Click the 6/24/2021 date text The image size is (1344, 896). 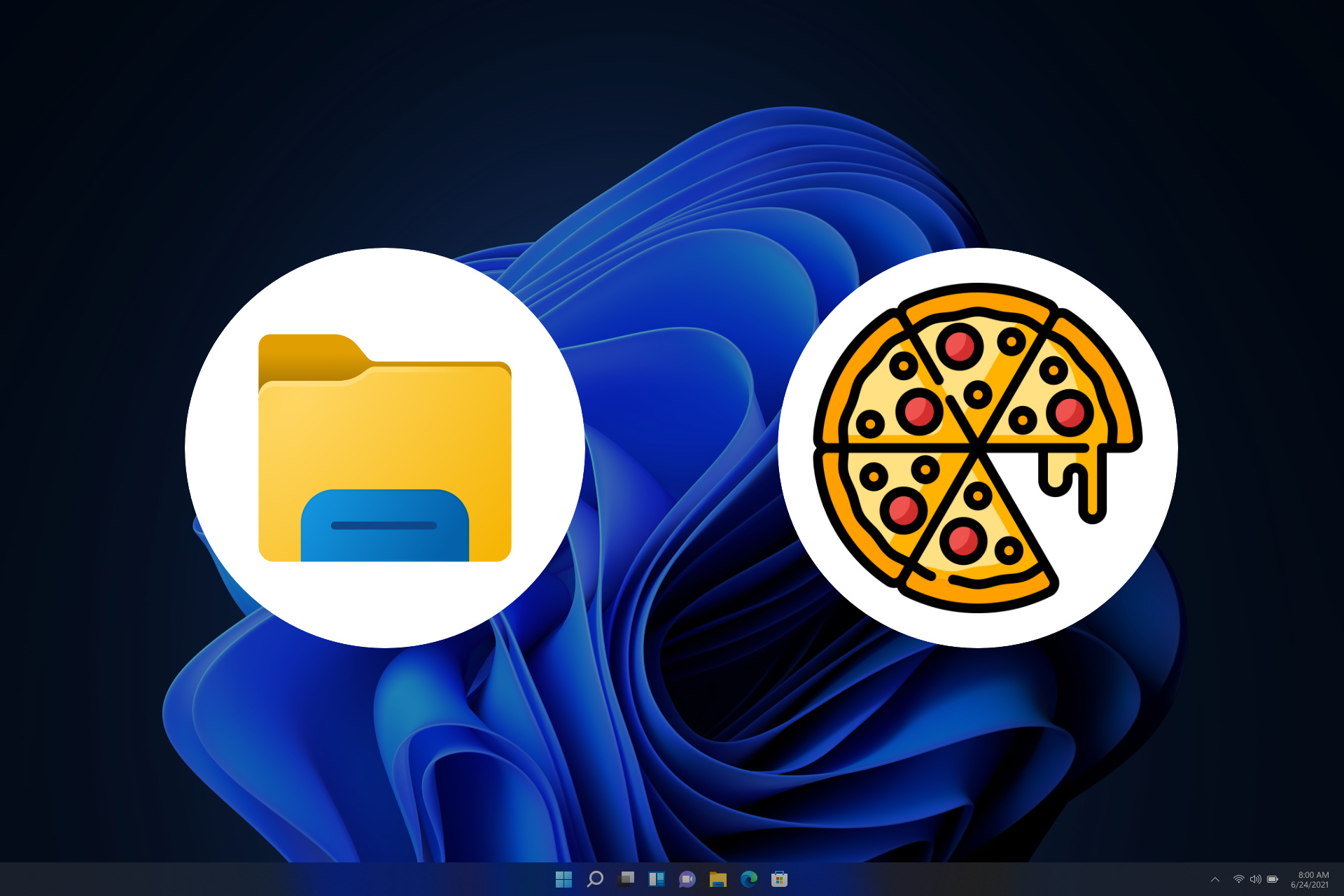click(x=1310, y=885)
